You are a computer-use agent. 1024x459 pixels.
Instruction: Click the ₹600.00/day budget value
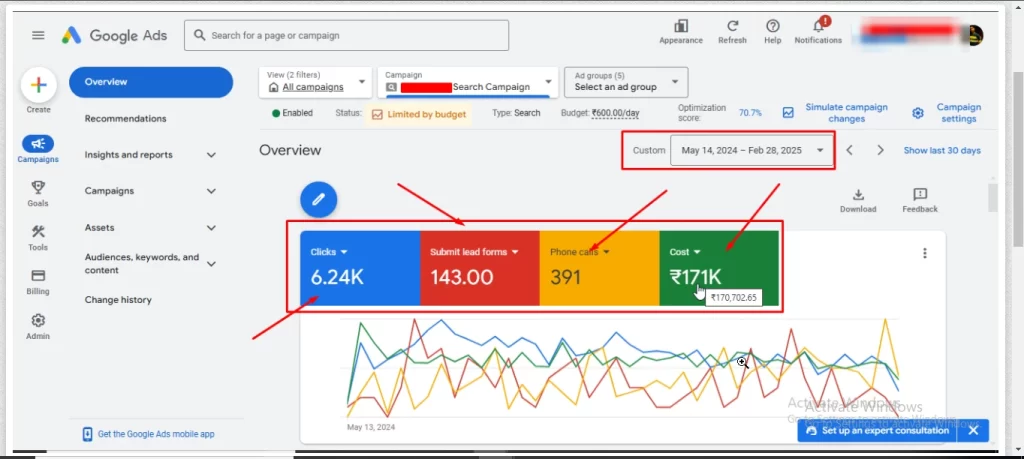click(615, 113)
